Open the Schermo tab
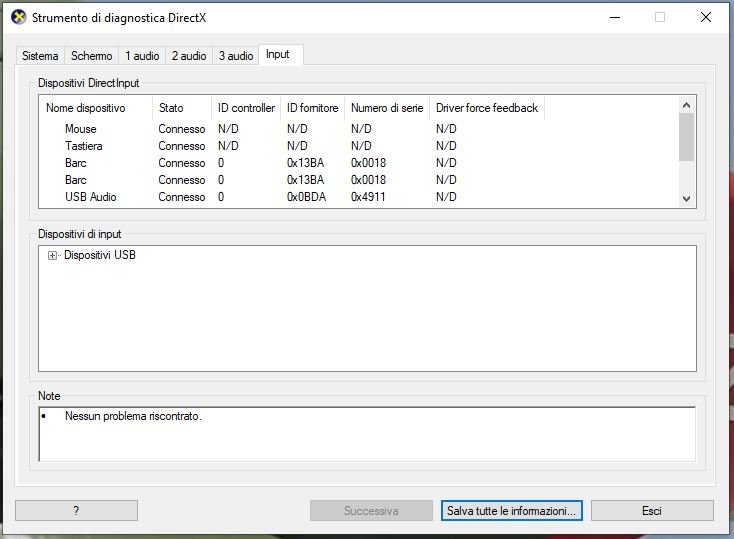Viewport: 734px width, 539px height. point(91,56)
